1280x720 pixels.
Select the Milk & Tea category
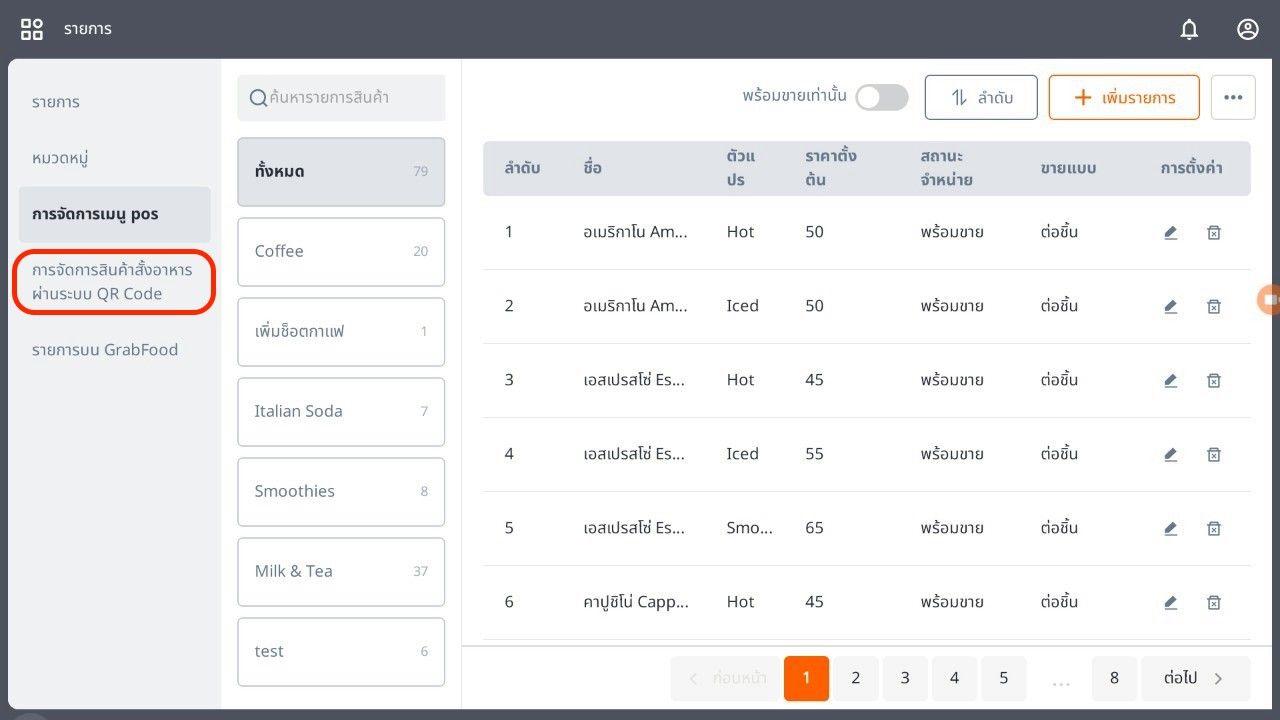340,571
